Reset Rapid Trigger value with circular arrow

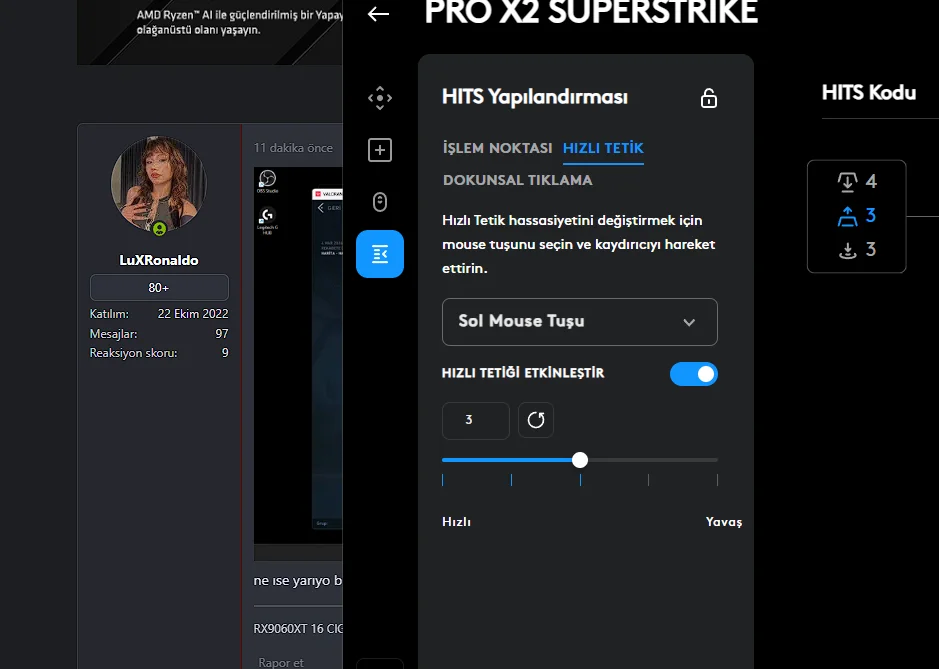tap(536, 420)
